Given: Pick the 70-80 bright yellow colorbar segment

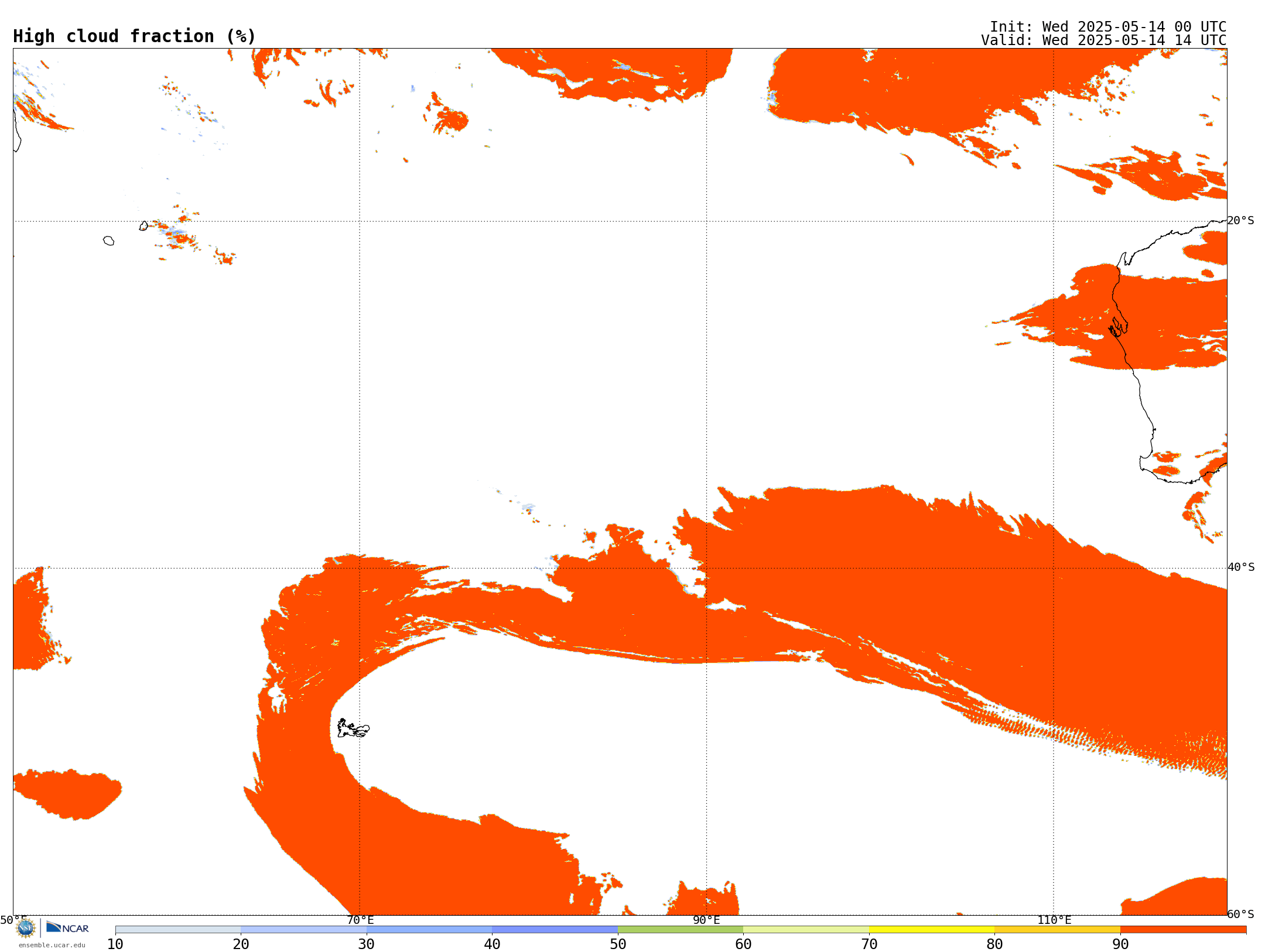Looking at the screenshot, I should click(x=932, y=930).
